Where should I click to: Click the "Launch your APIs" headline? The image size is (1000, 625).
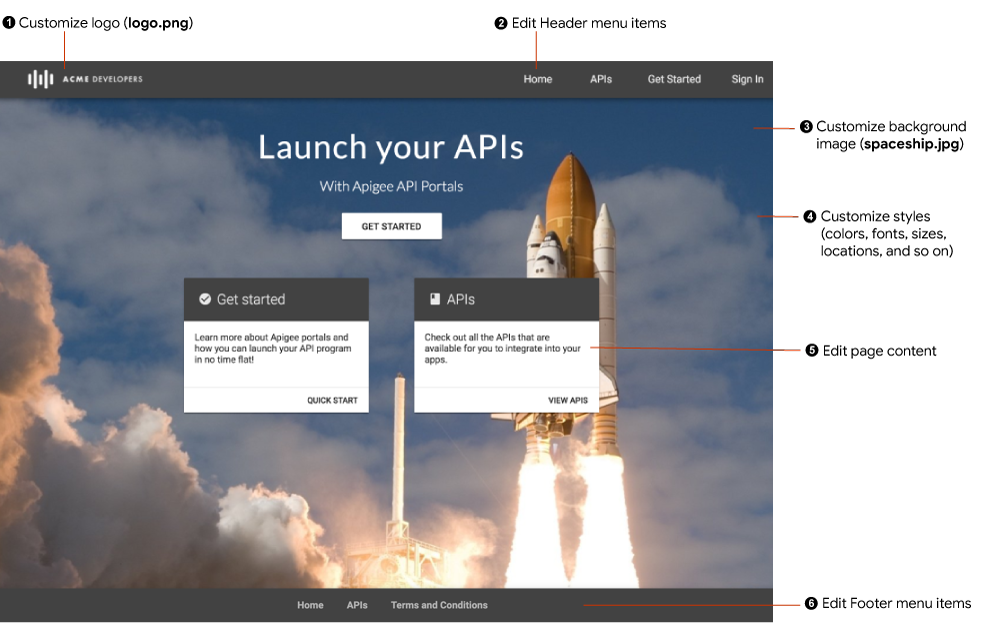pyautogui.click(x=391, y=147)
